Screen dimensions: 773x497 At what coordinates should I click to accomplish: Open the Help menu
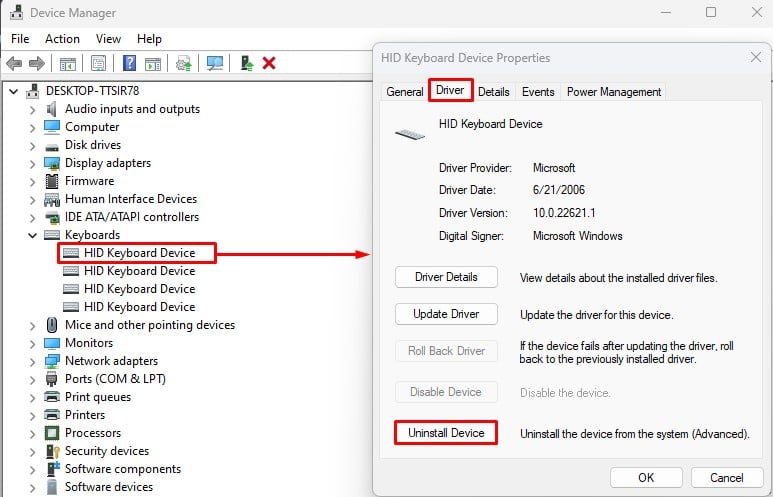pyautogui.click(x=149, y=38)
